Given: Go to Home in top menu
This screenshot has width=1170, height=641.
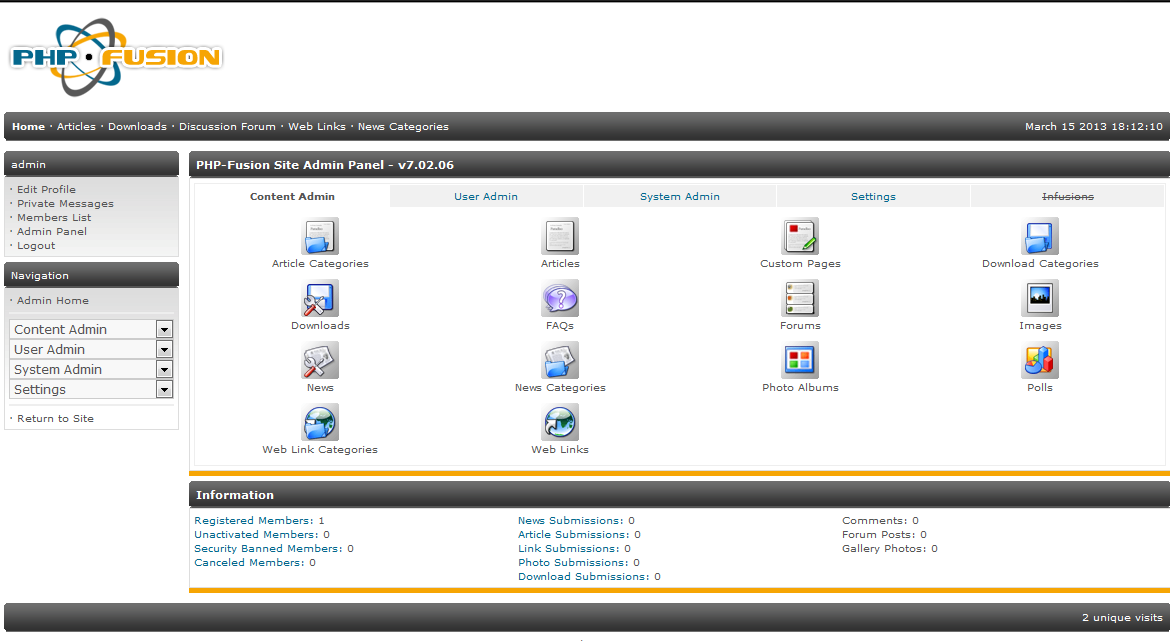Looking at the screenshot, I should coord(28,127).
